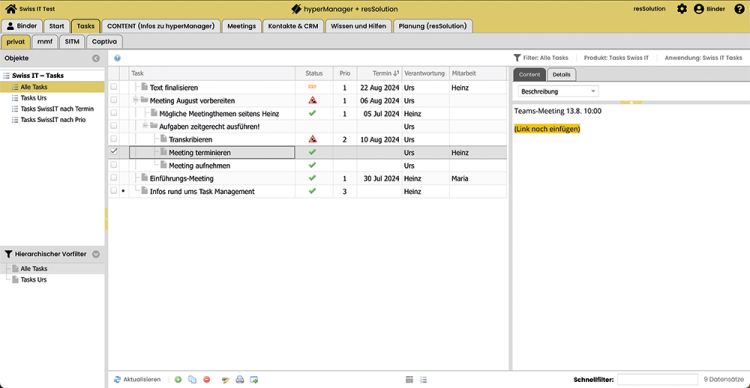Switch to list view icon
Image resolution: width=750 pixels, height=388 pixels.
coord(424,379)
